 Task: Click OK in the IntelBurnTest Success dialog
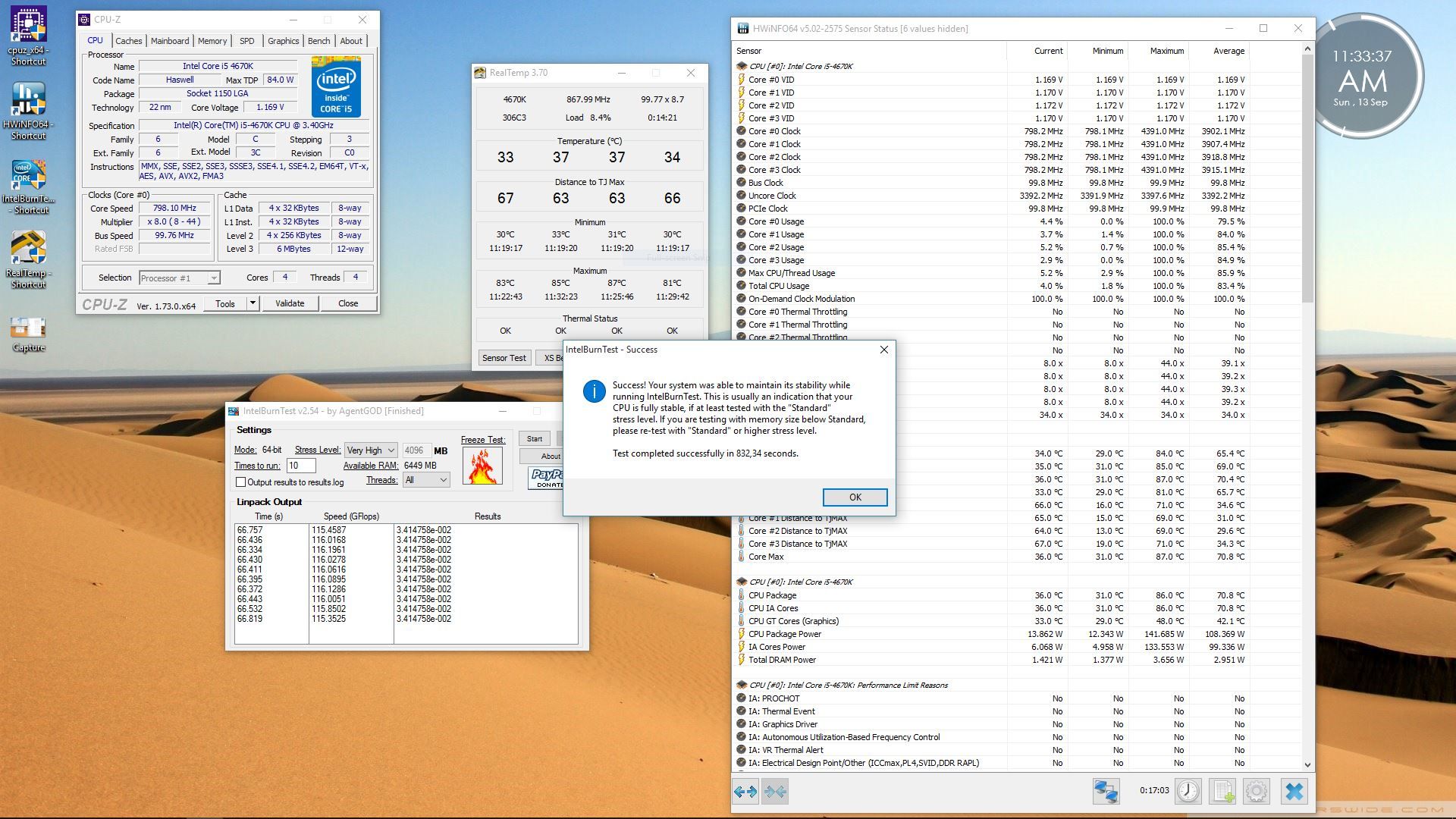click(x=855, y=497)
